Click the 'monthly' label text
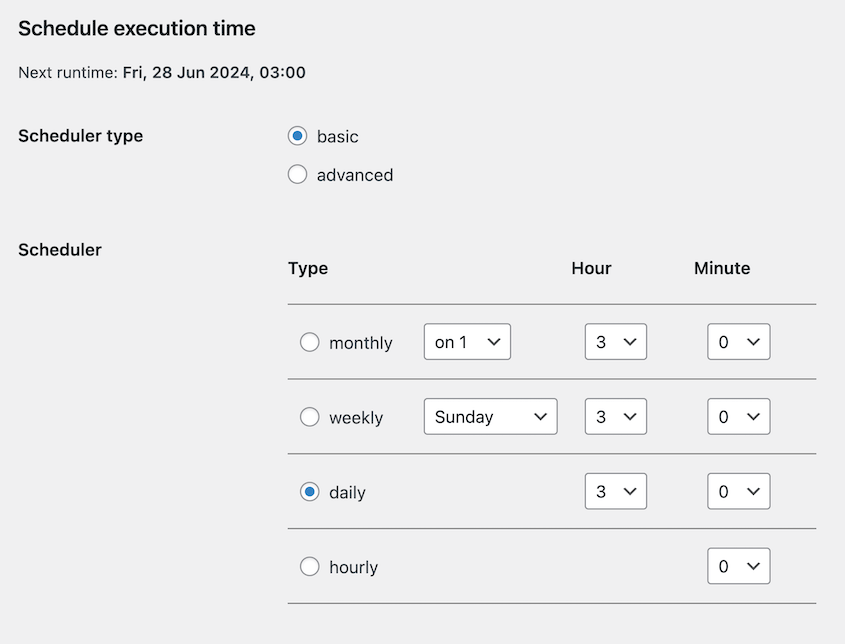The width and height of the screenshot is (845, 644). pos(361,343)
